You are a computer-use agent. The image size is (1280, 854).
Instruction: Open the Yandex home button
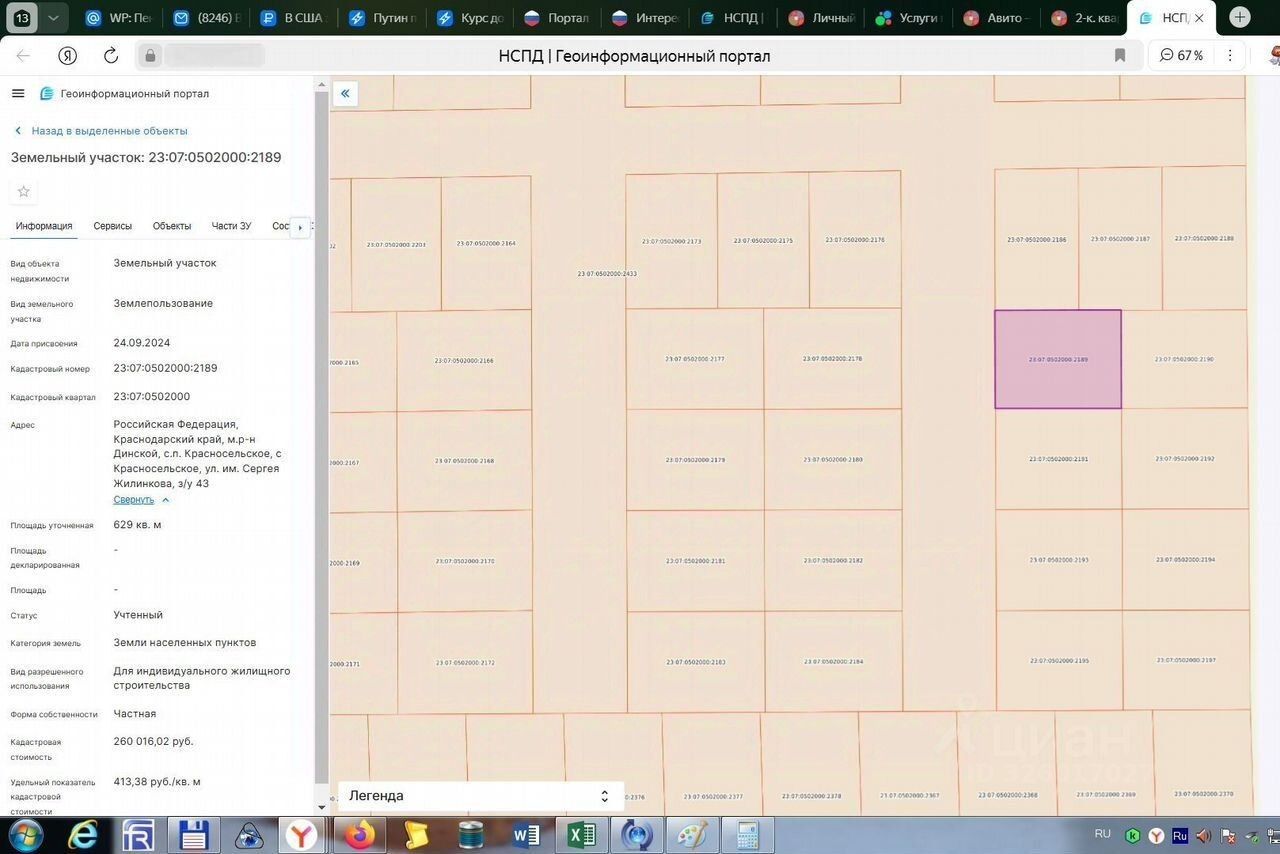pos(67,56)
